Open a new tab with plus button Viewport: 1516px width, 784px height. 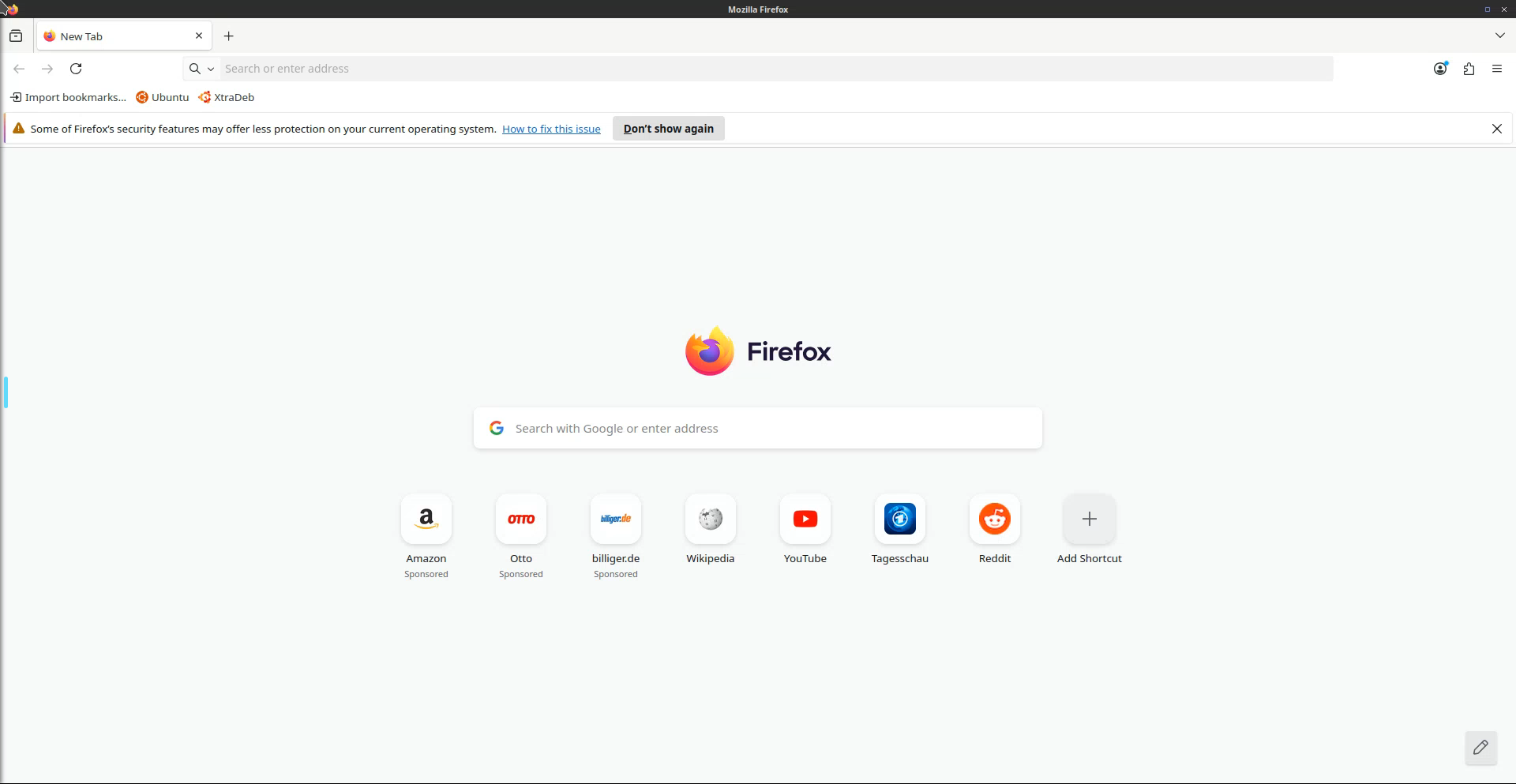coord(229,36)
